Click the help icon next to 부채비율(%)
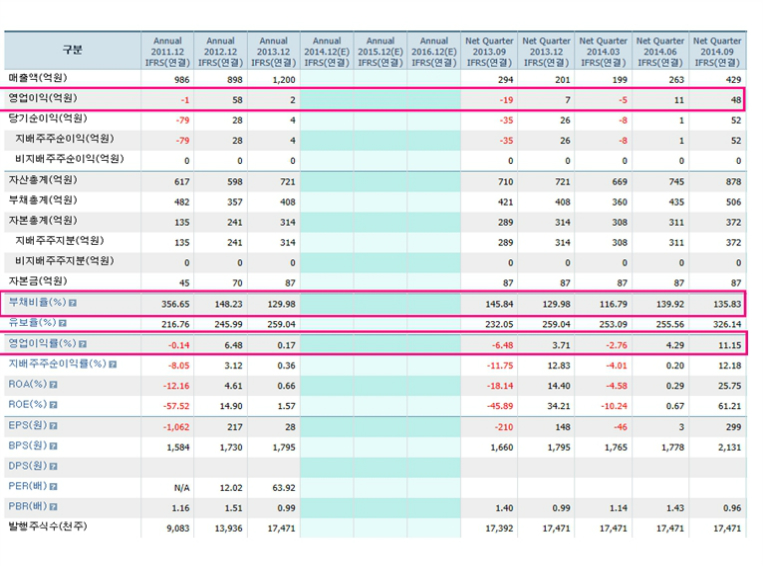763x566 pixels. tap(73, 302)
